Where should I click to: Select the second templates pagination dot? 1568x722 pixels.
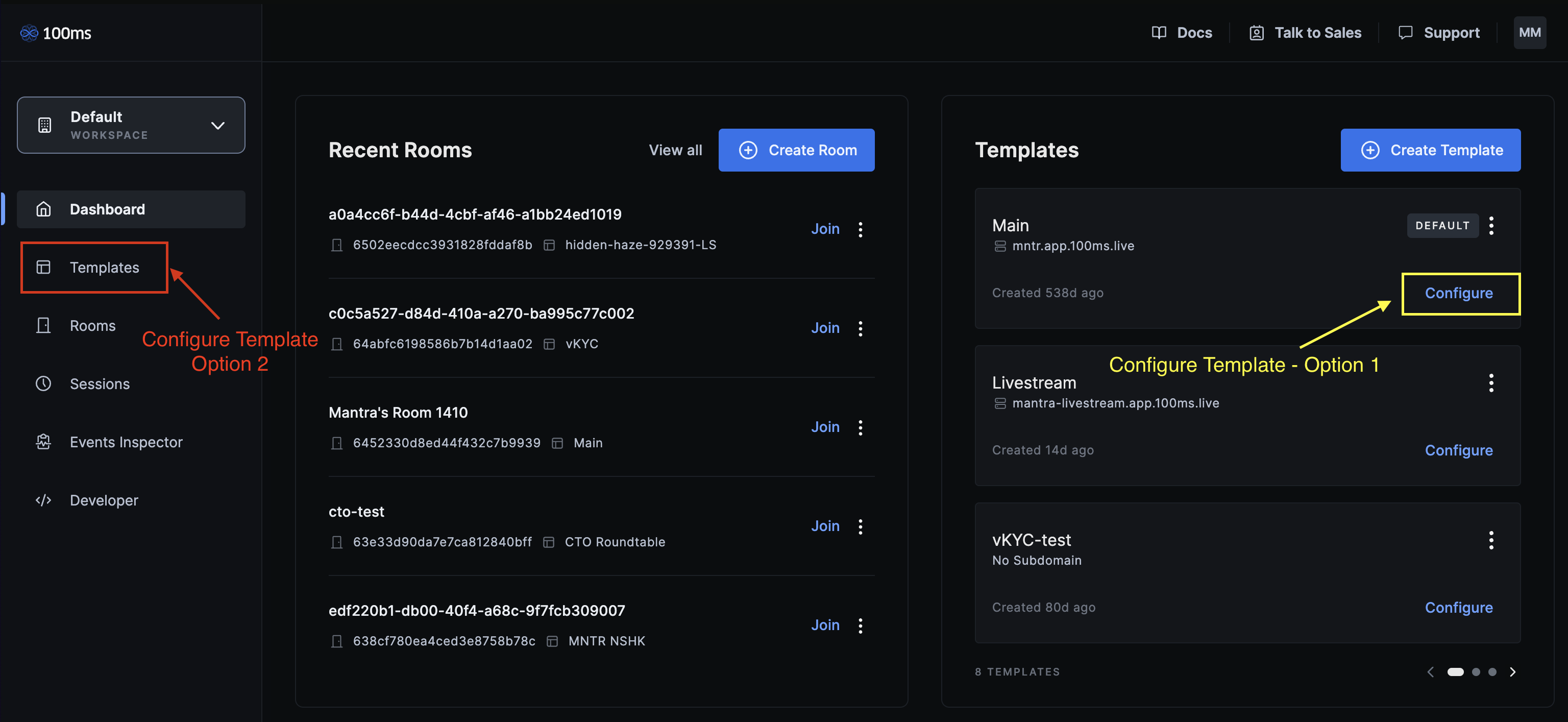coord(1476,672)
